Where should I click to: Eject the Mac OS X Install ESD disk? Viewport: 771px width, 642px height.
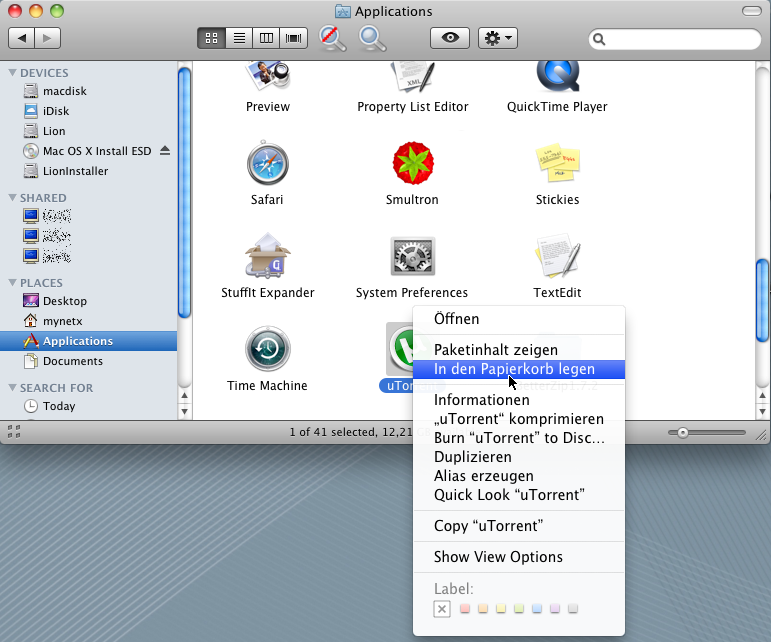tap(165, 150)
